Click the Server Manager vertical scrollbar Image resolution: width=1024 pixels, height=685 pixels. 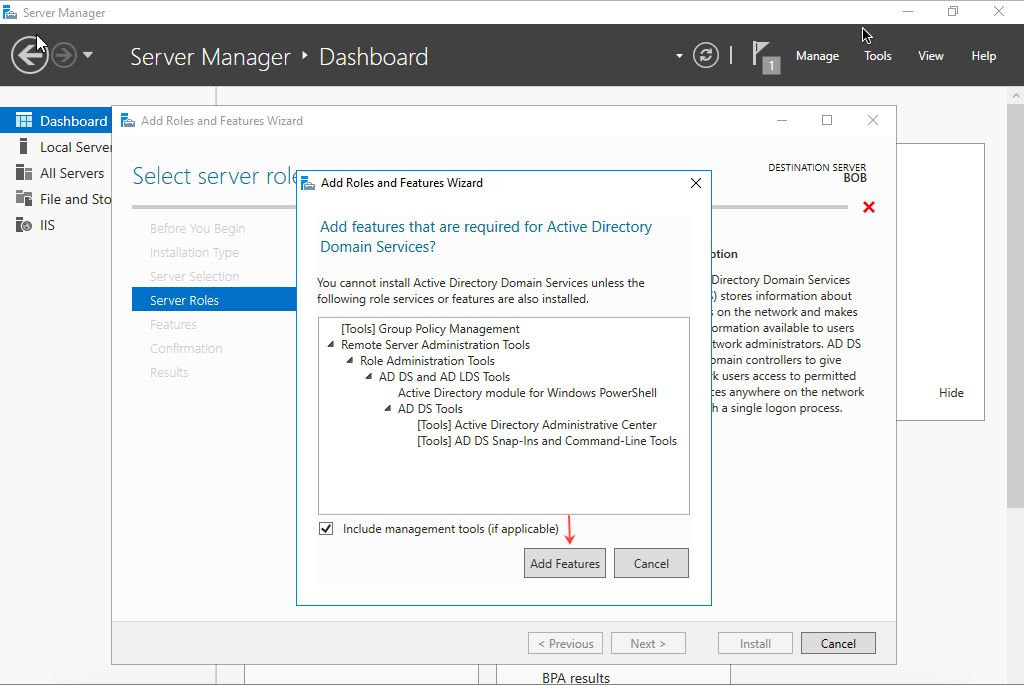click(1016, 305)
